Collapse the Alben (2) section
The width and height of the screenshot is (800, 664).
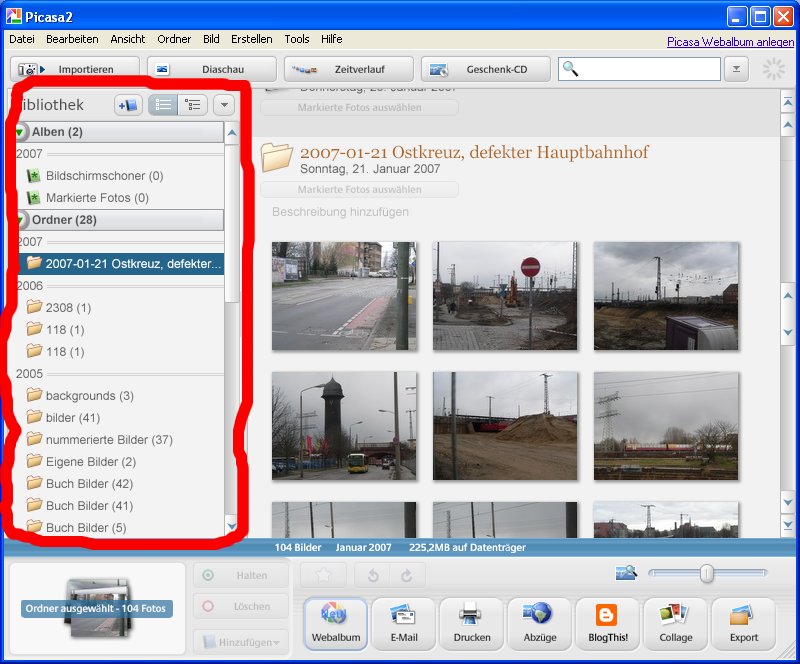[22, 131]
